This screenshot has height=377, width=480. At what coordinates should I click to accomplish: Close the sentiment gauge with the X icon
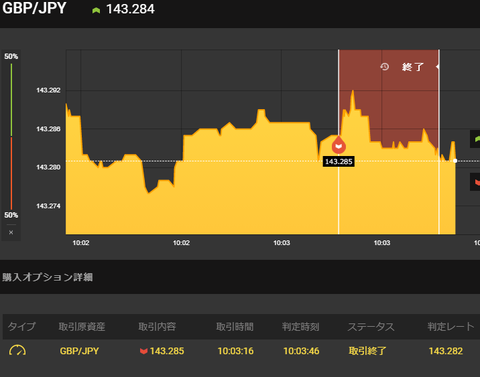(11, 232)
